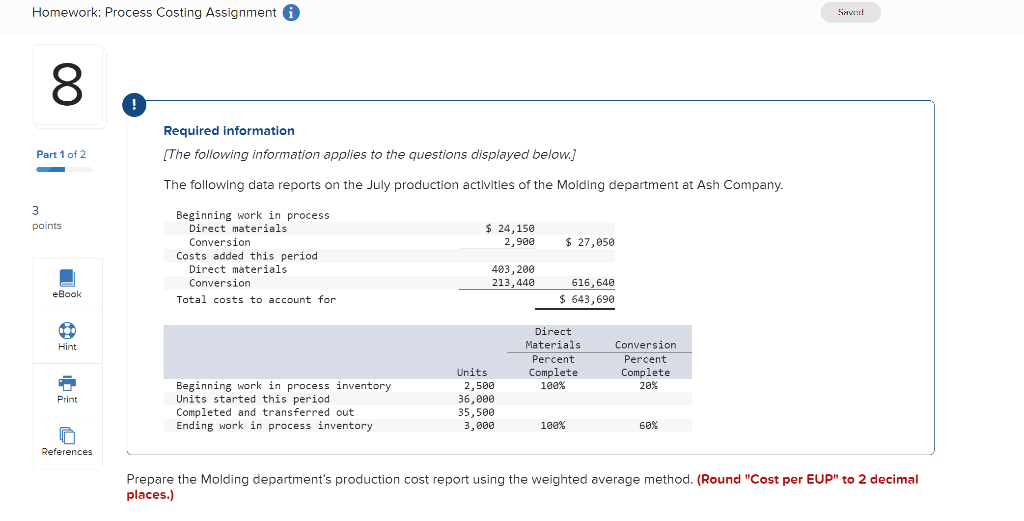1024x521 pixels.
Task: Click the 2,500 units cell
Action: pos(479,386)
